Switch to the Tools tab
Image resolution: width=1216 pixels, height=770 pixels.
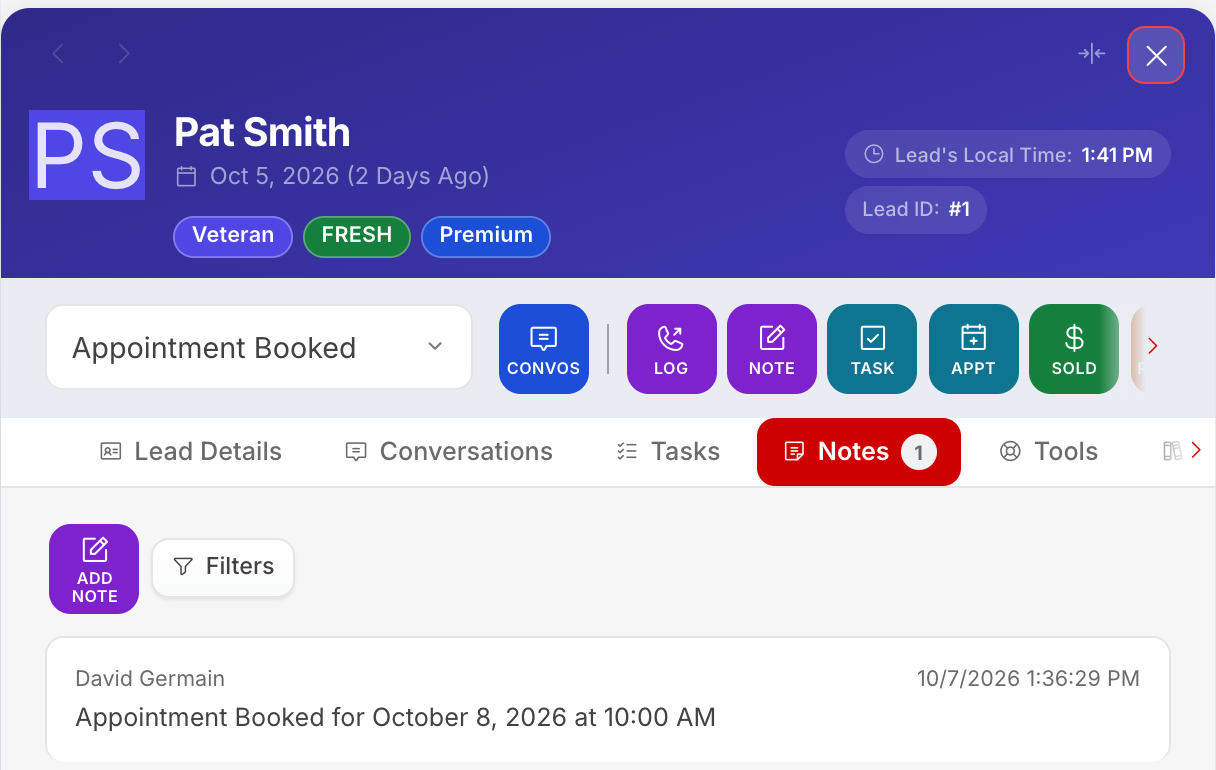click(1049, 452)
